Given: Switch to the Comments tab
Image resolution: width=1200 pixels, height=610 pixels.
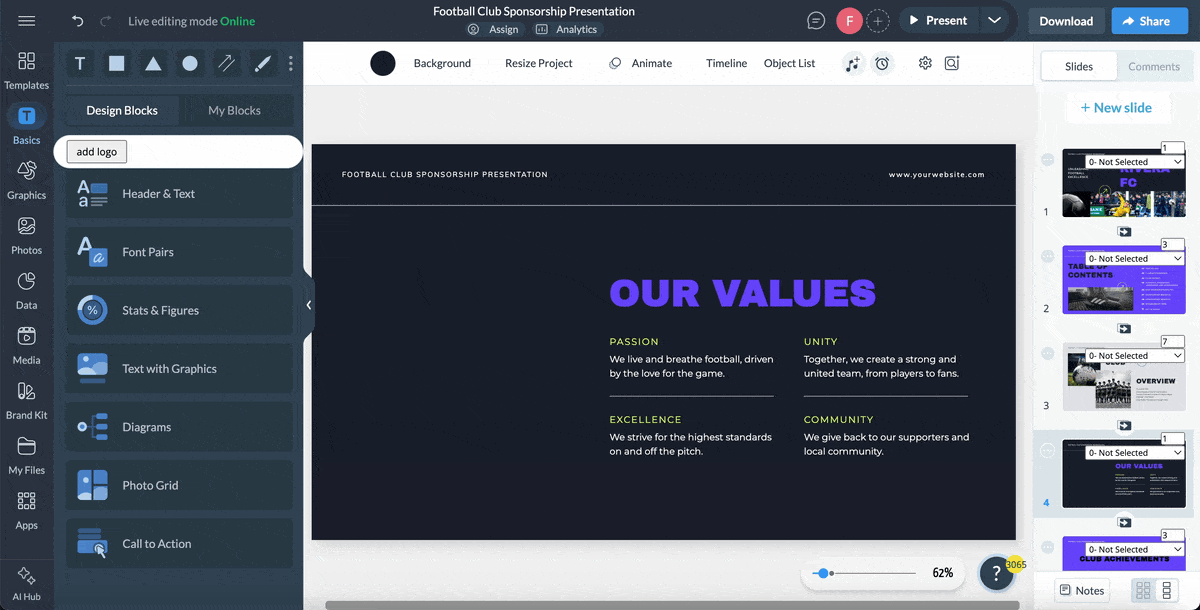Looking at the screenshot, I should pyautogui.click(x=1154, y=67).
